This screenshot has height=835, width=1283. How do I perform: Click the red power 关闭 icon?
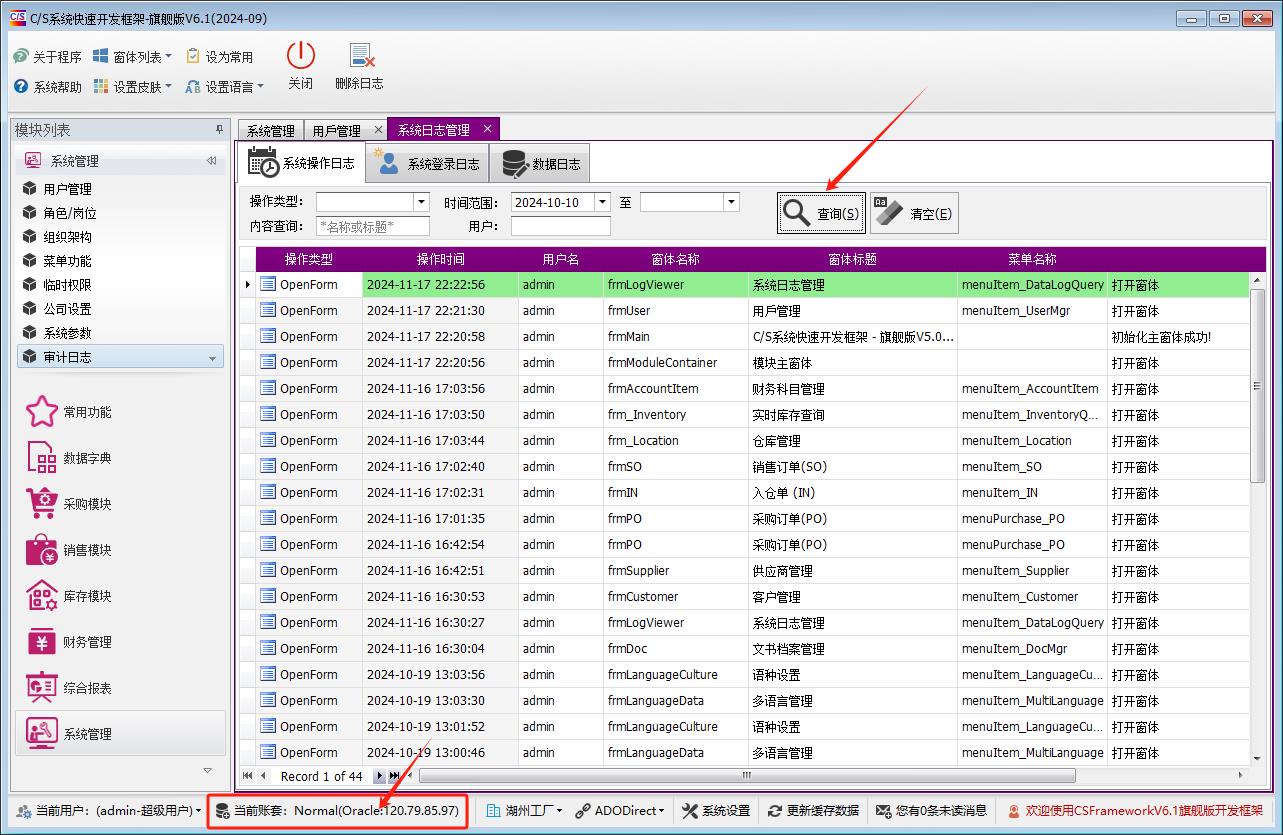tap(300, 56)
